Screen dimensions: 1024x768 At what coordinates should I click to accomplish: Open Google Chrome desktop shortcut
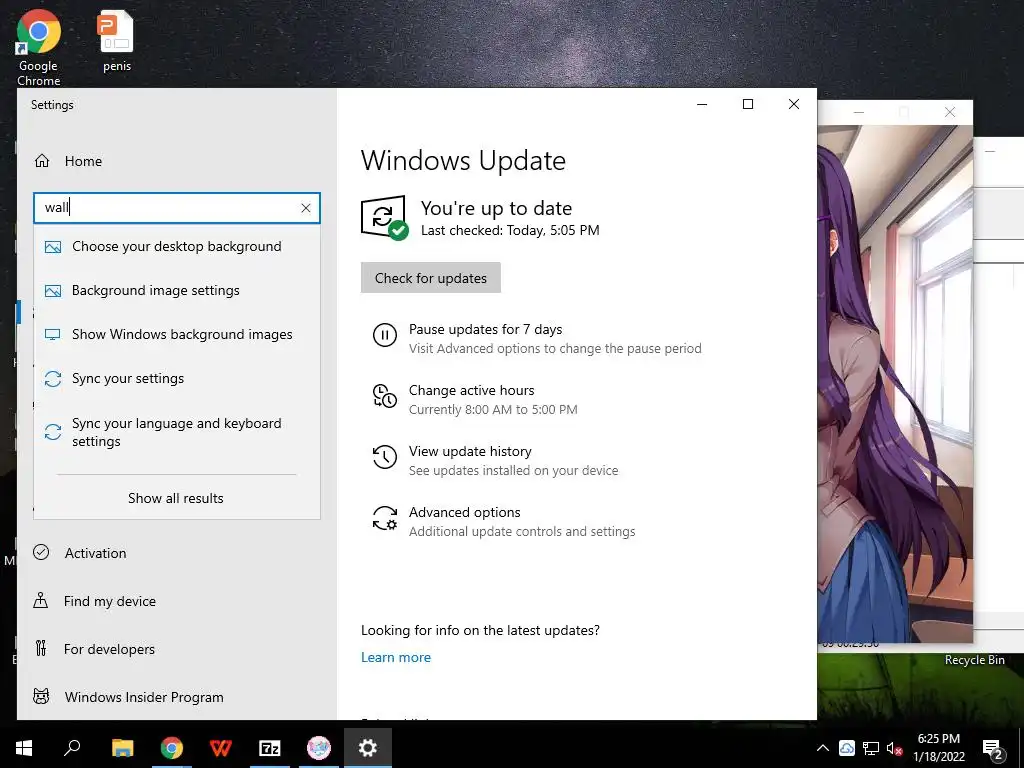(39, 48)
